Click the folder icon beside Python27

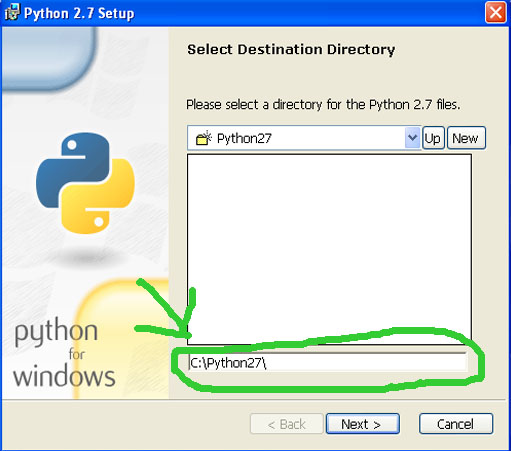click(x=204, y=138)
